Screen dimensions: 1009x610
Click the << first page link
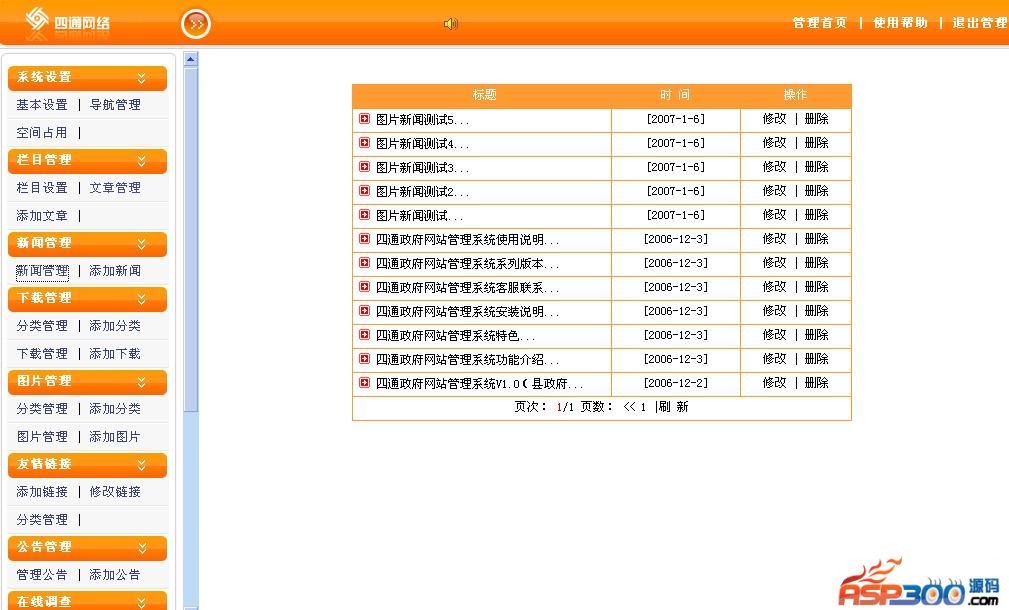(x=629, y=407)
